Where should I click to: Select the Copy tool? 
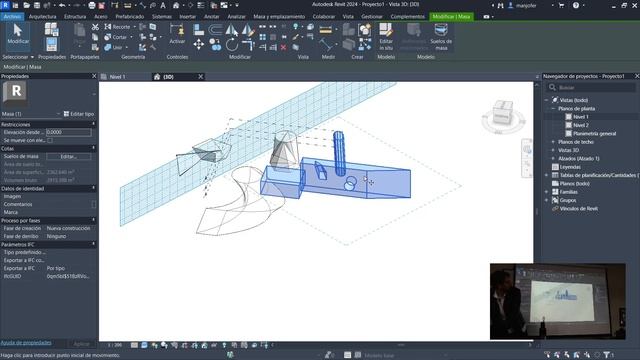click(215, 44)
